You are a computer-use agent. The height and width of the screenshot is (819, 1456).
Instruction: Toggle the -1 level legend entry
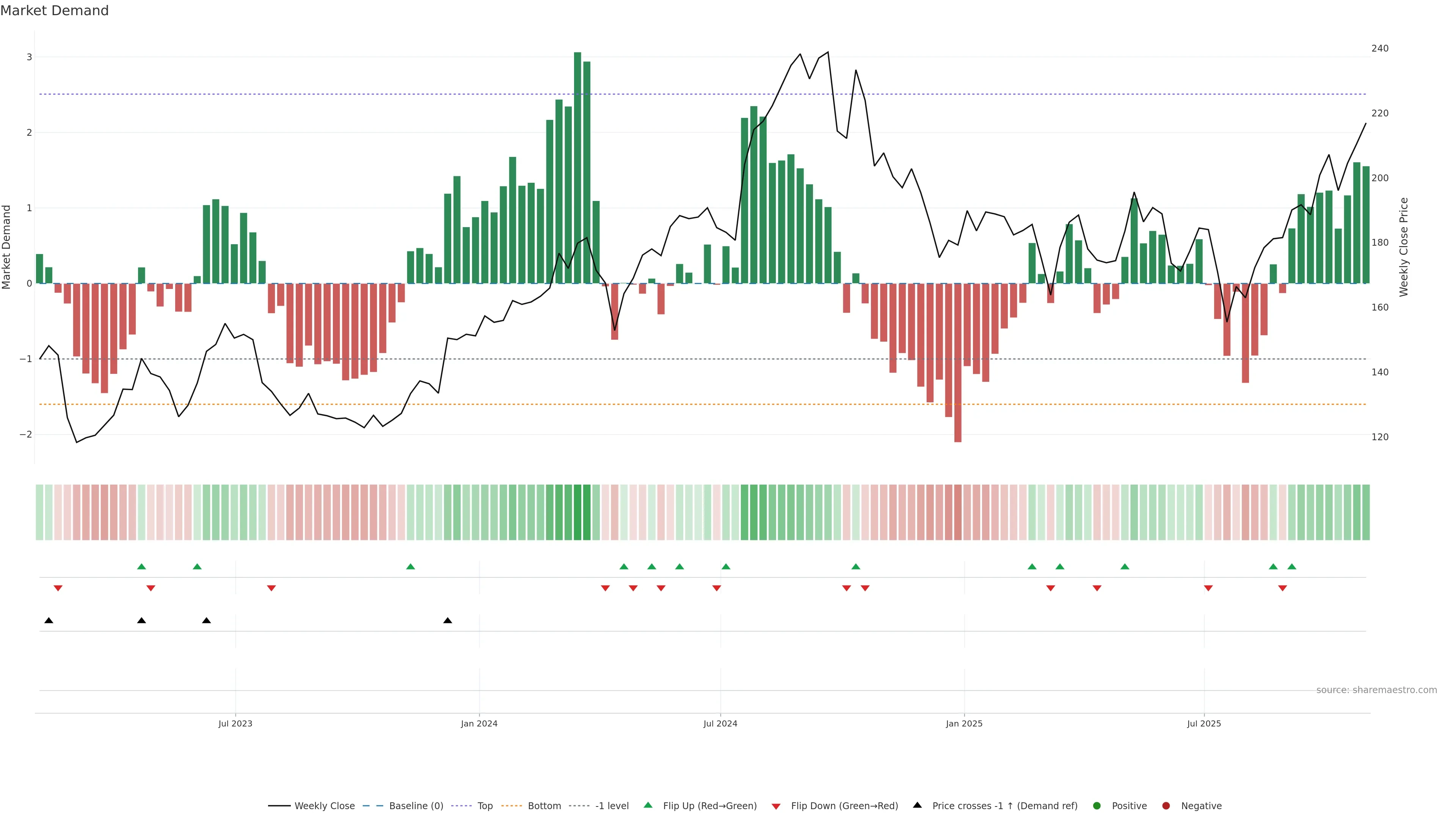(612, 806)
